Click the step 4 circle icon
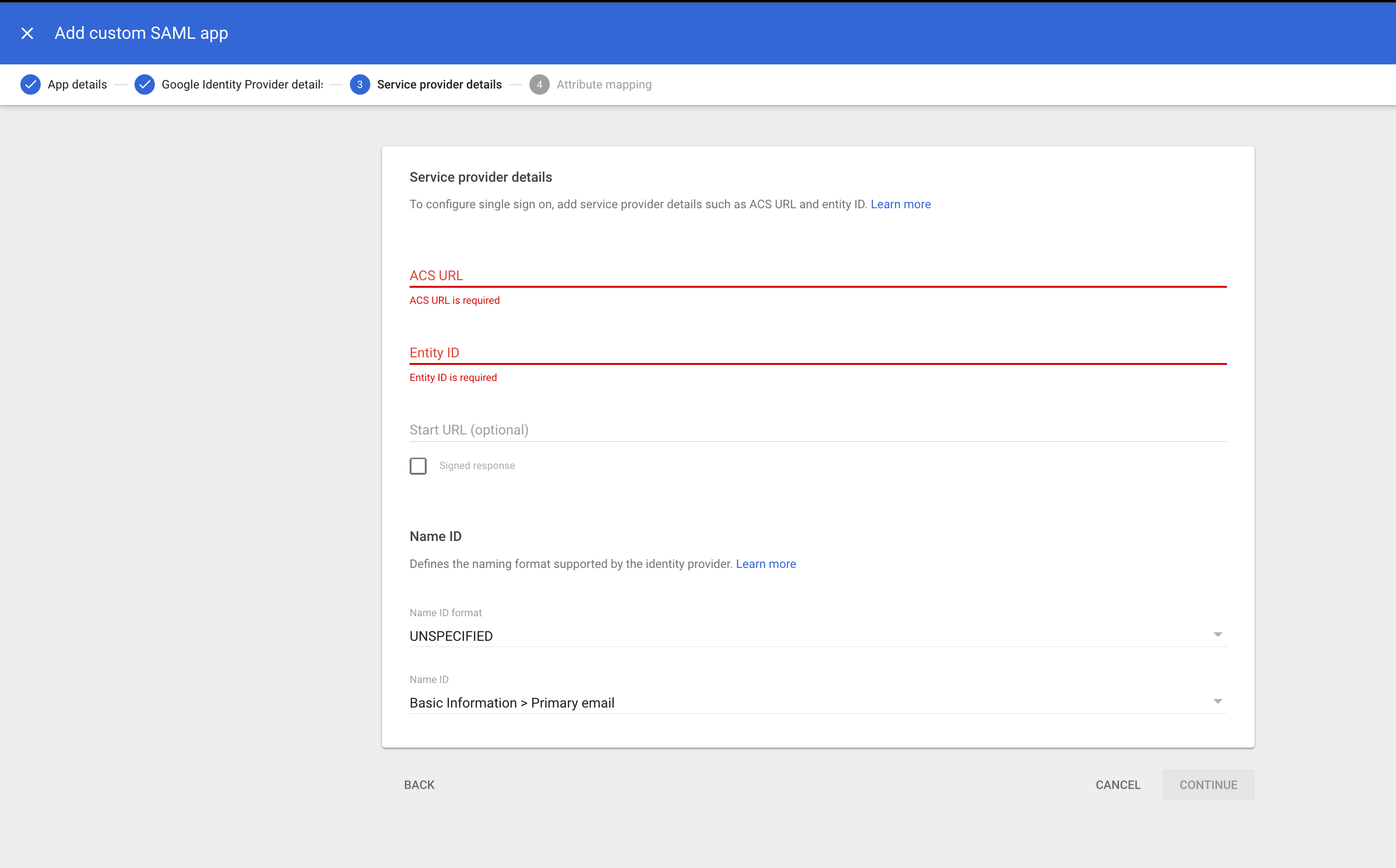 tap(538, 84)
